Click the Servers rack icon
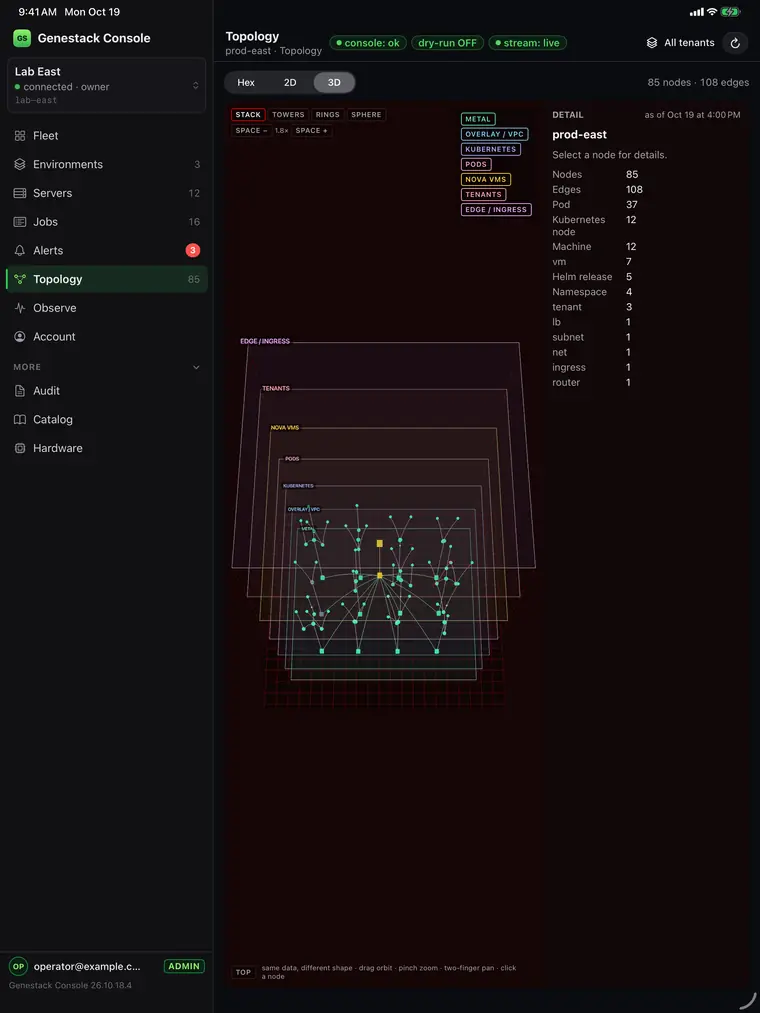This screenshot has height=1013, width=760. point(20,193)
